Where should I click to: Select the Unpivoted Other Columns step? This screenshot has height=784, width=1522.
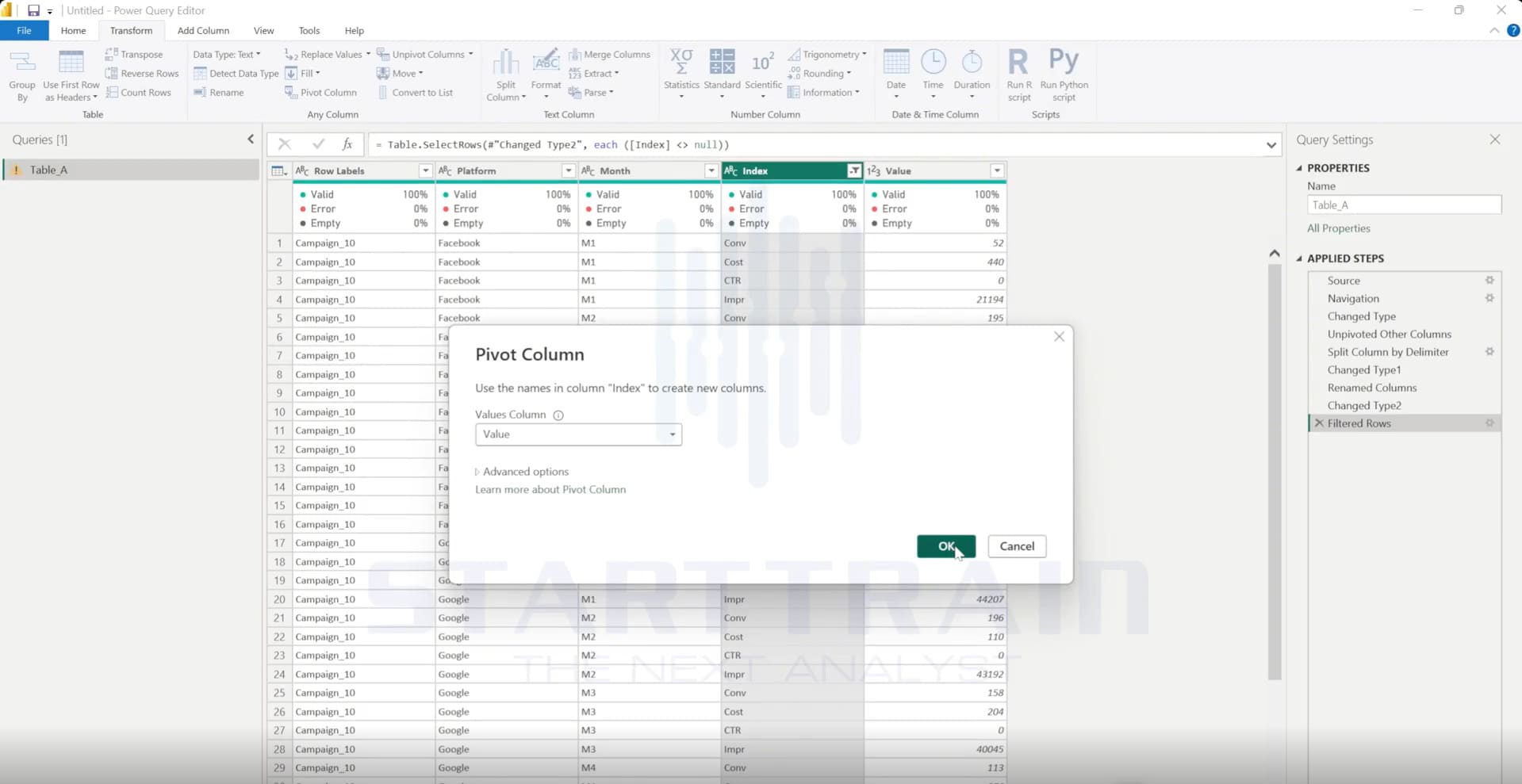point(1389,334)
